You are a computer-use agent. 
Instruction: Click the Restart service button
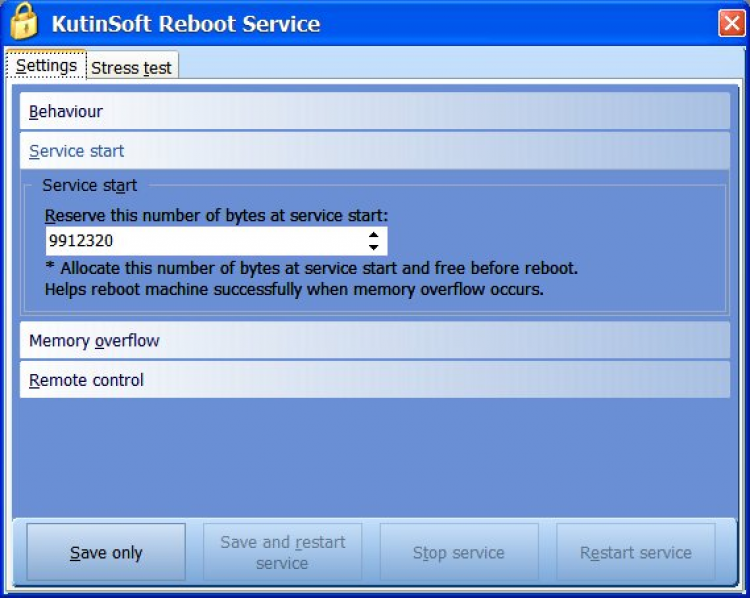coord(636,552)
